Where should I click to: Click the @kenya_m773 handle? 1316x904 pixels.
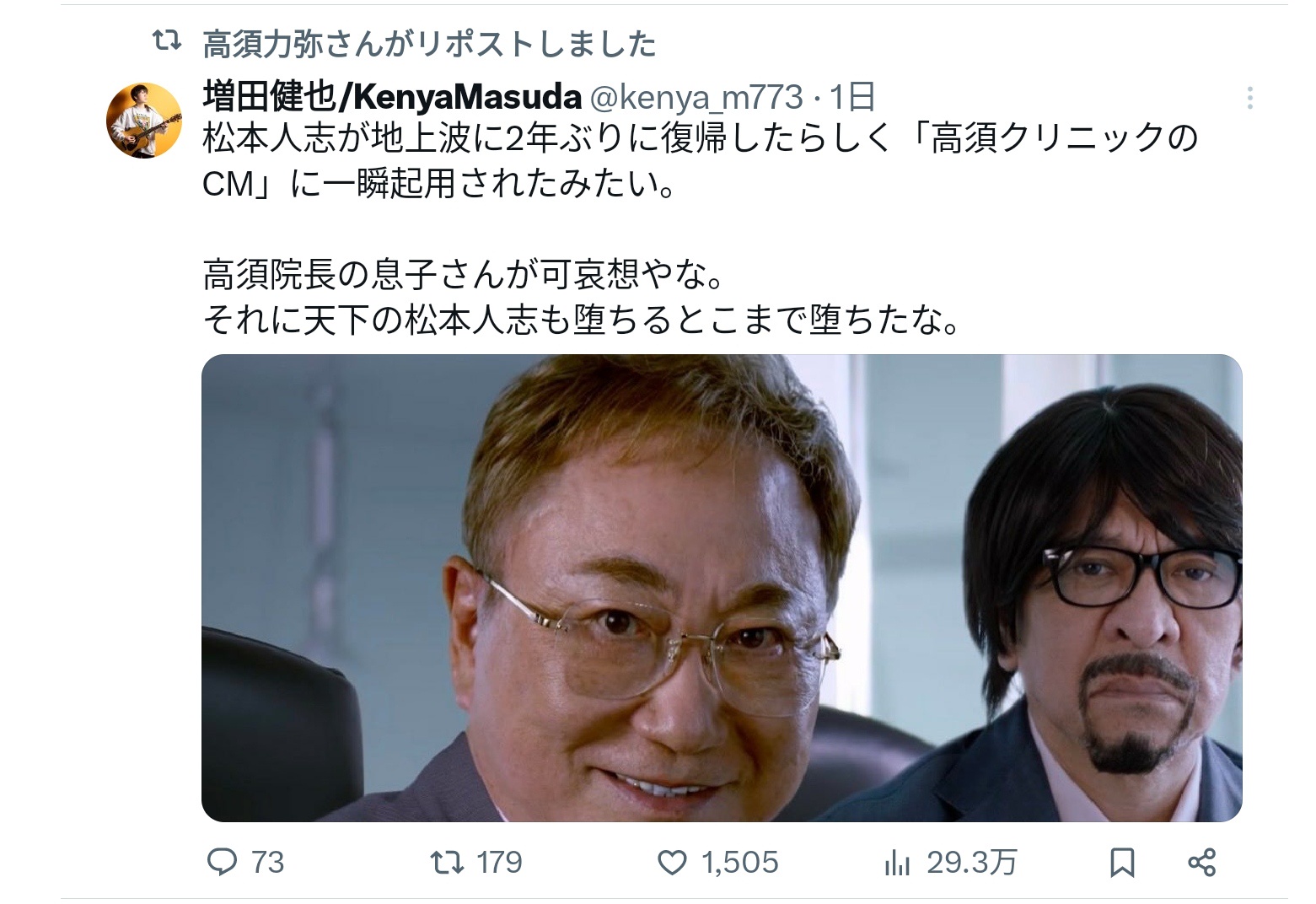coord(696,98)
